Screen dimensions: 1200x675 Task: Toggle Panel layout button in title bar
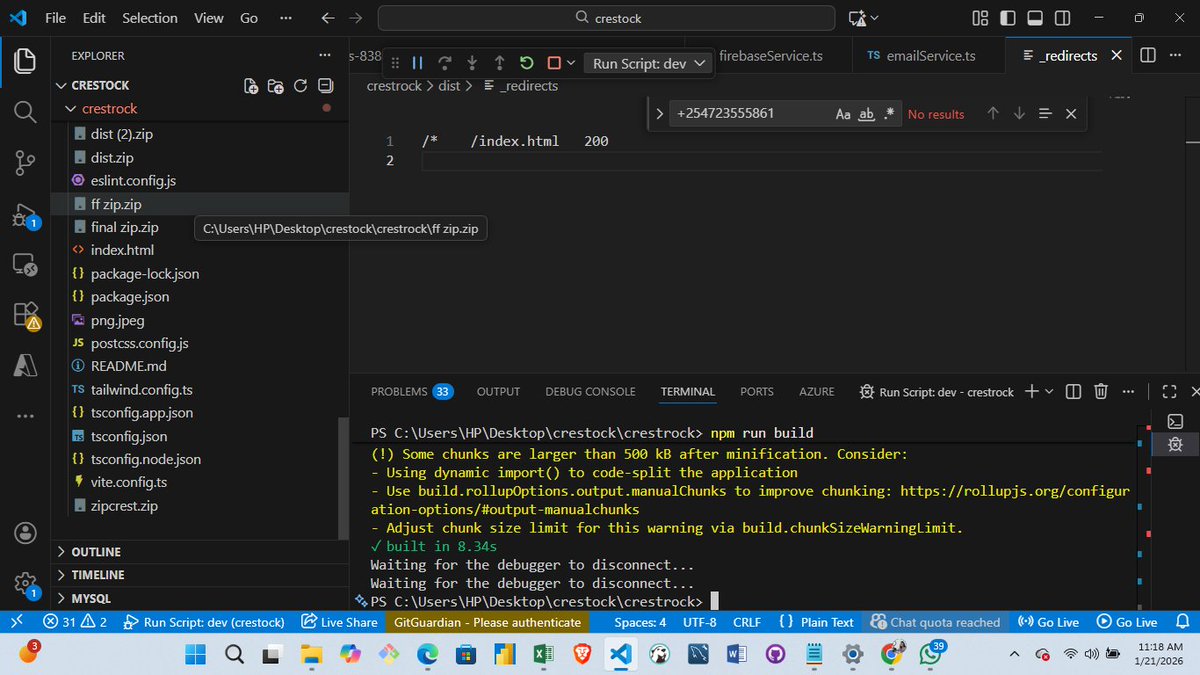tap(1035, 18)
